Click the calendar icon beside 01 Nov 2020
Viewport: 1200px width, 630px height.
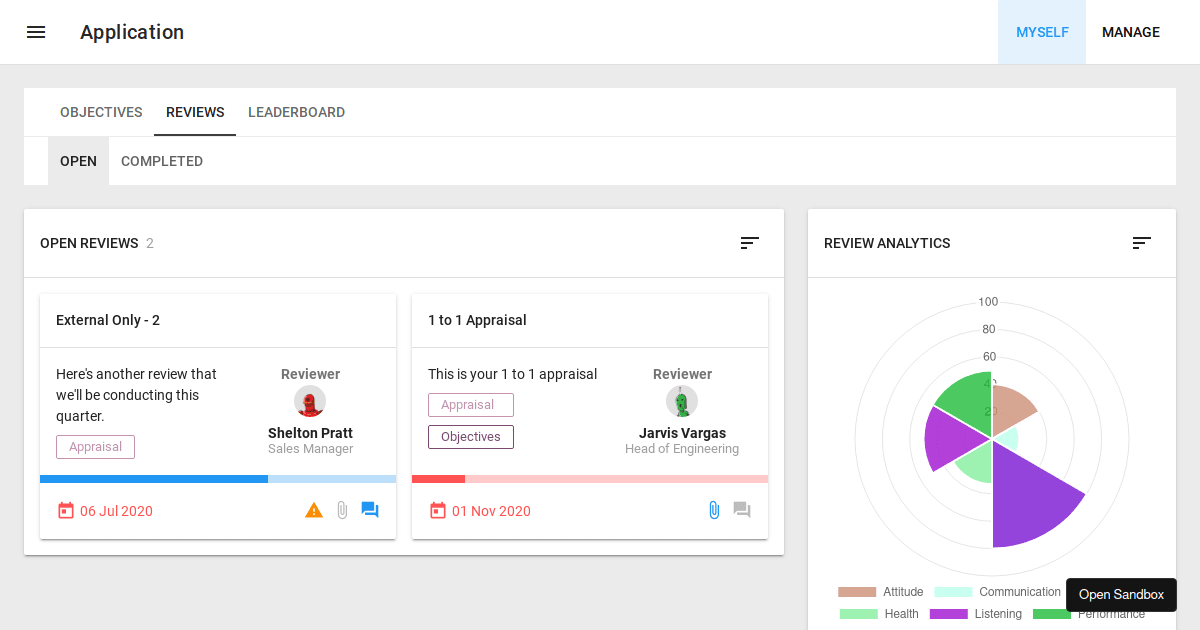coord(438,509)
